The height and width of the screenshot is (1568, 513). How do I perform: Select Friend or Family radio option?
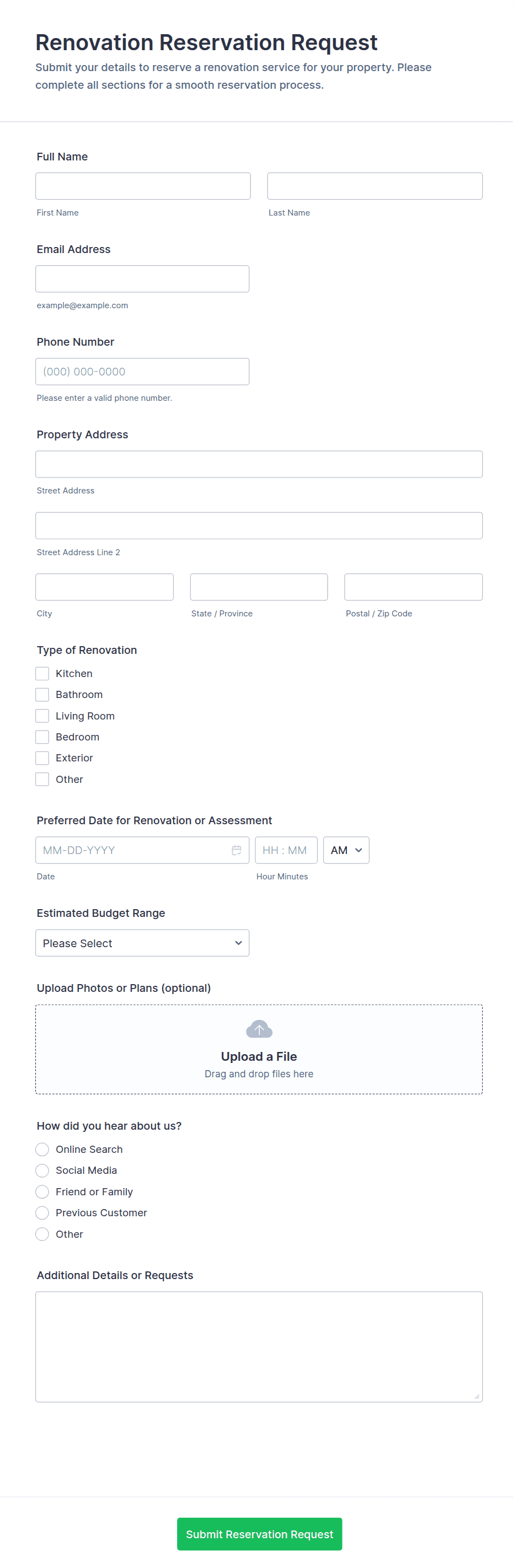coord(42,1191)
